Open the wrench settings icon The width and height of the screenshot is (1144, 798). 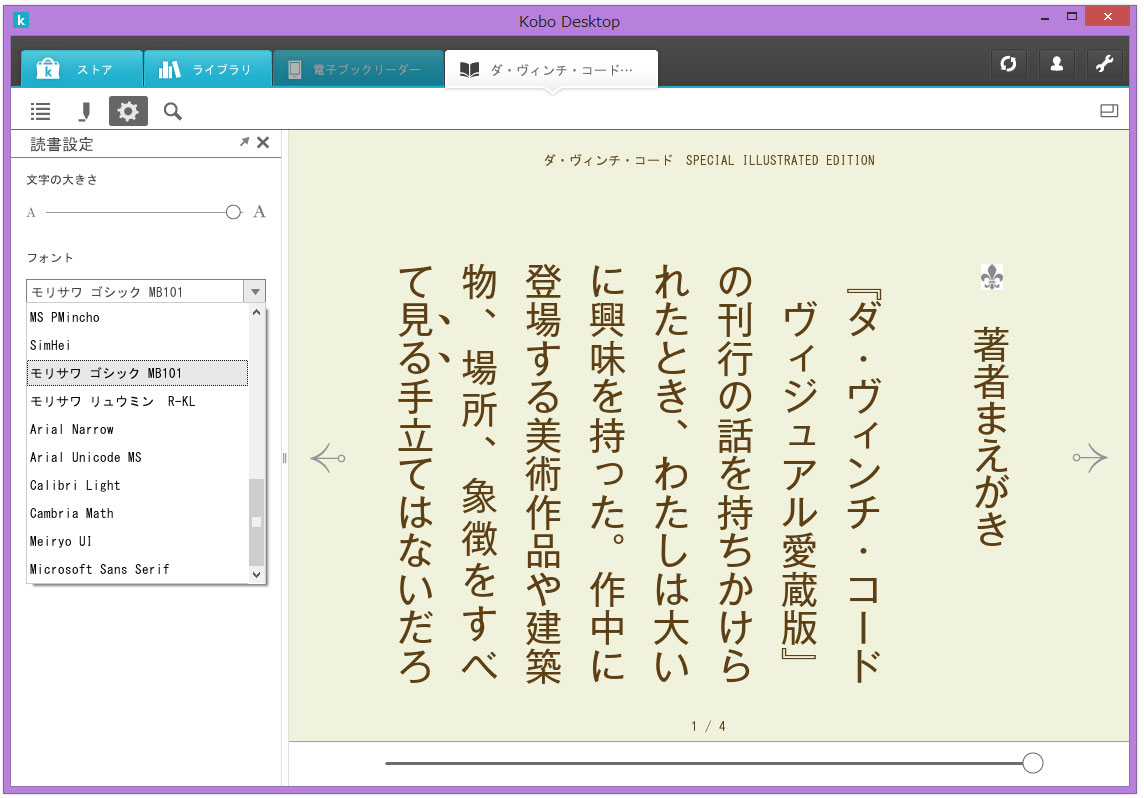[x=1105, y=64]
